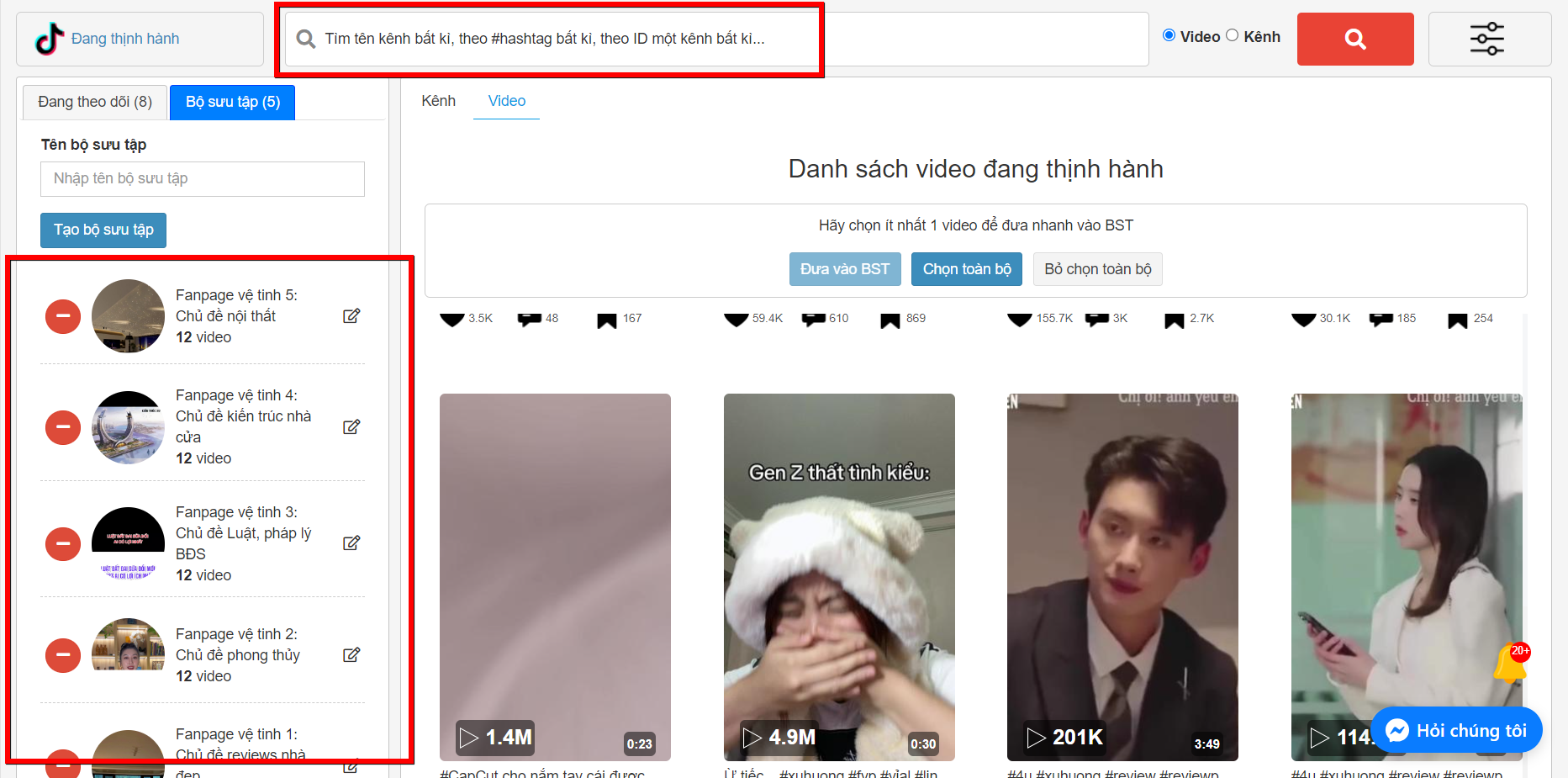The height and width of the screenshot is (778, 1568).
Task: Click the play icon beside 4.9M views
Action: (x=752, y=738)
